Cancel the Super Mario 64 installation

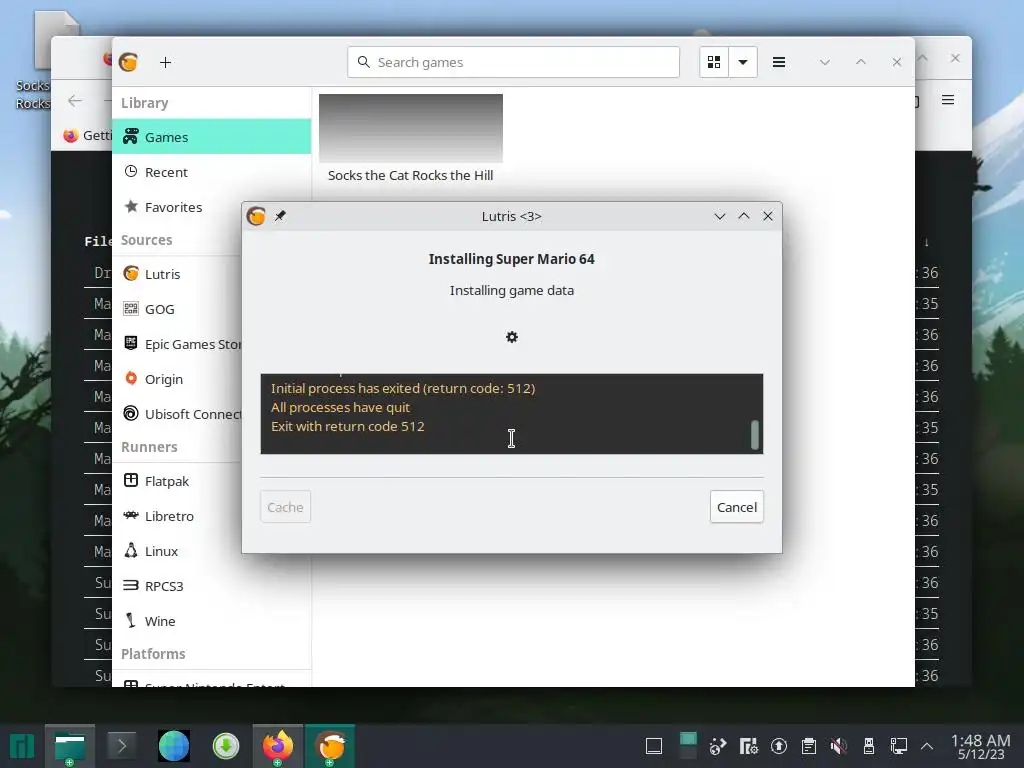(737, 507)
